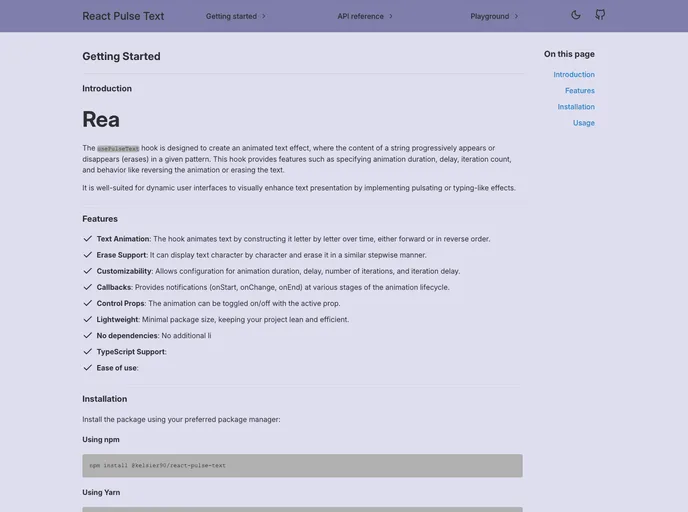Viewport: 688px width, 512px height.
Task: Click the checkmark icon beside Erase Support
Action: (87, 255)
